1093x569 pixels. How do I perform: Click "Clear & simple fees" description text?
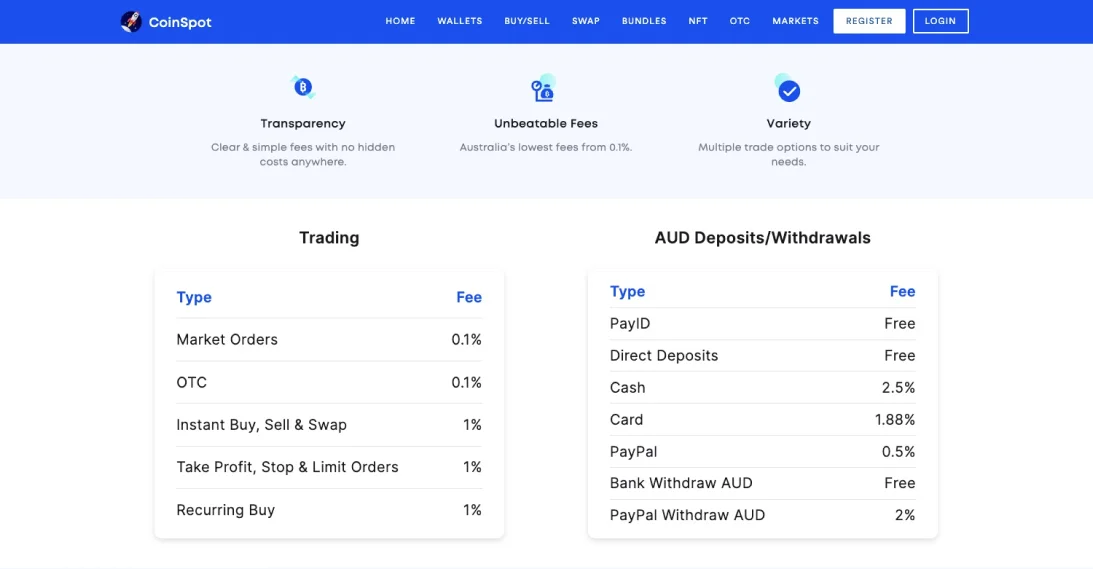point(303,154)
